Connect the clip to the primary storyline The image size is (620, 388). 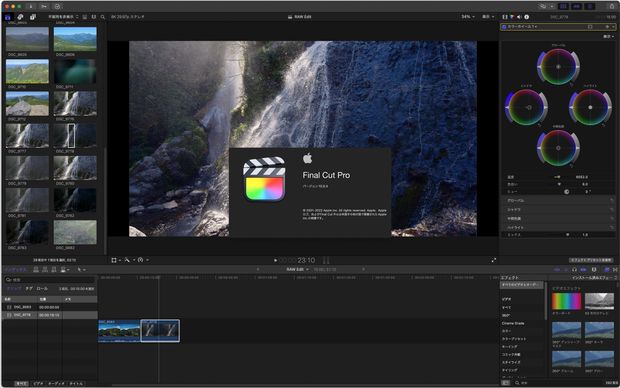36,270
